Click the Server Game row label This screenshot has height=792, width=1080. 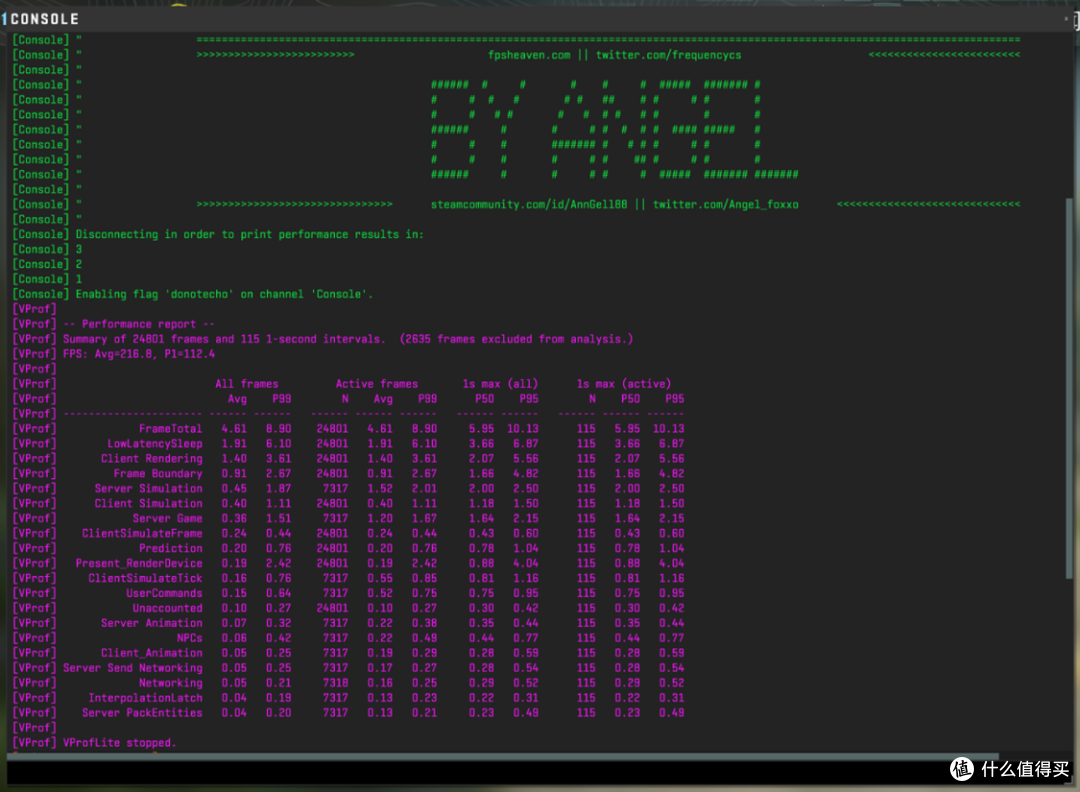click(167, 519)
